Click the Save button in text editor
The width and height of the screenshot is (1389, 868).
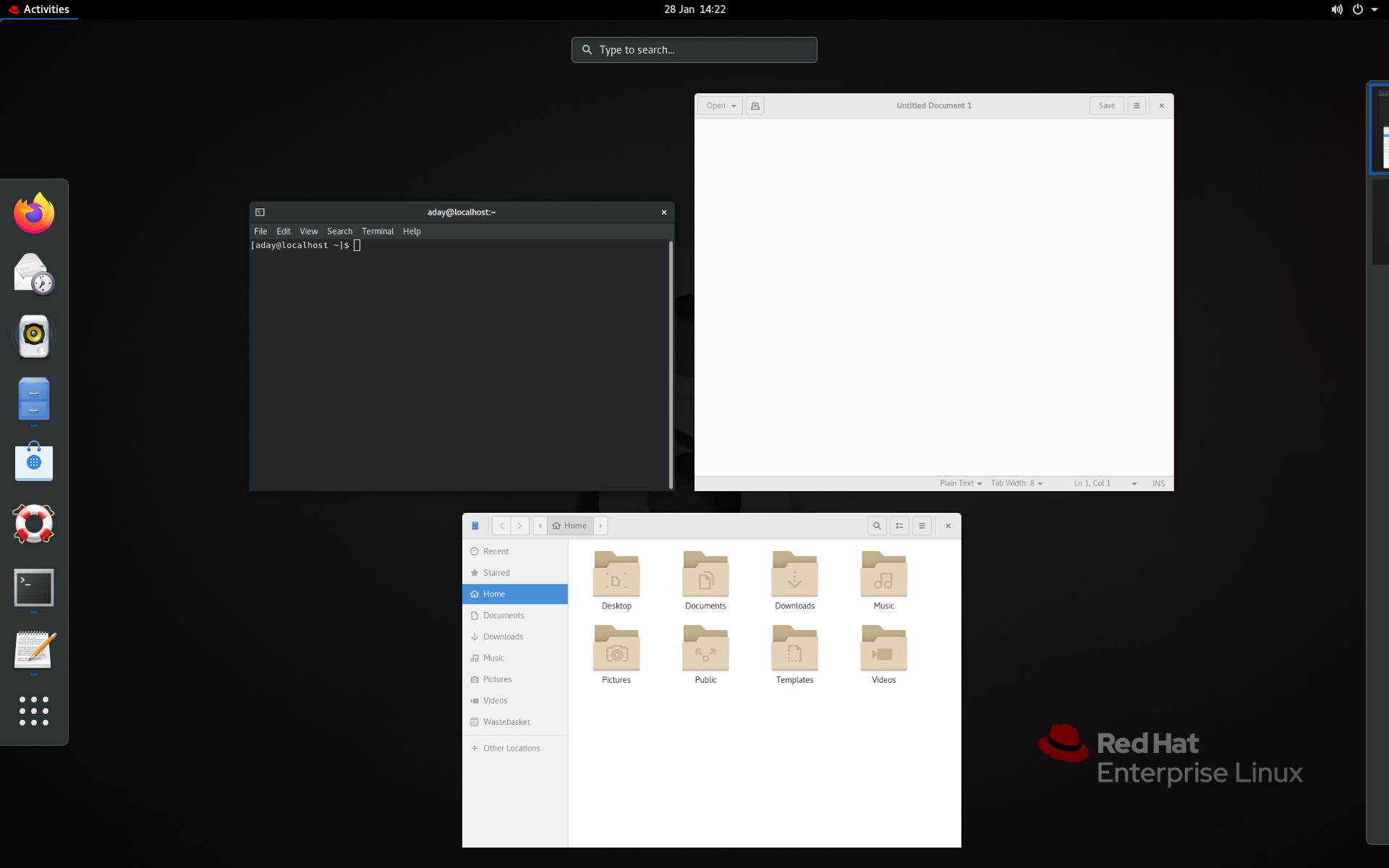(1106, 106)
